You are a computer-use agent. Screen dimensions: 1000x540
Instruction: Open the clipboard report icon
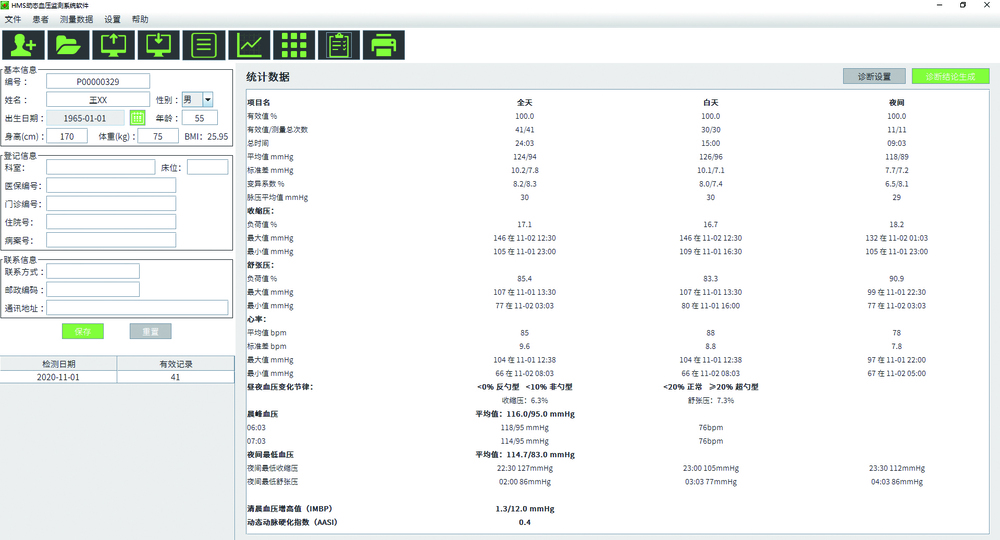338,45
